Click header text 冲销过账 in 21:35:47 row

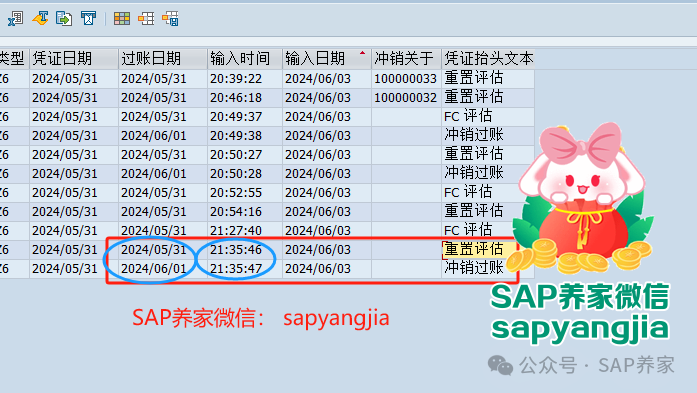click(x=479, y=269)
